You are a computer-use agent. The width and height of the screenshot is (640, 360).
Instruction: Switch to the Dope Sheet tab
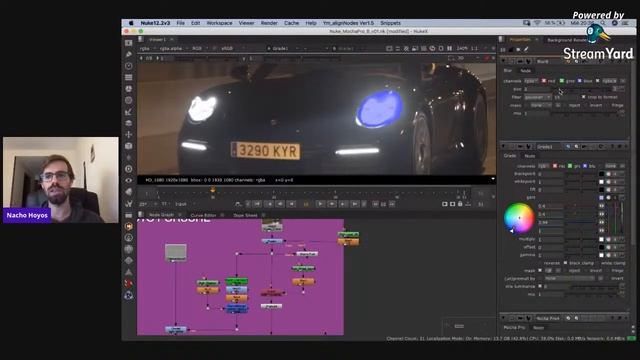coord(245,215)
